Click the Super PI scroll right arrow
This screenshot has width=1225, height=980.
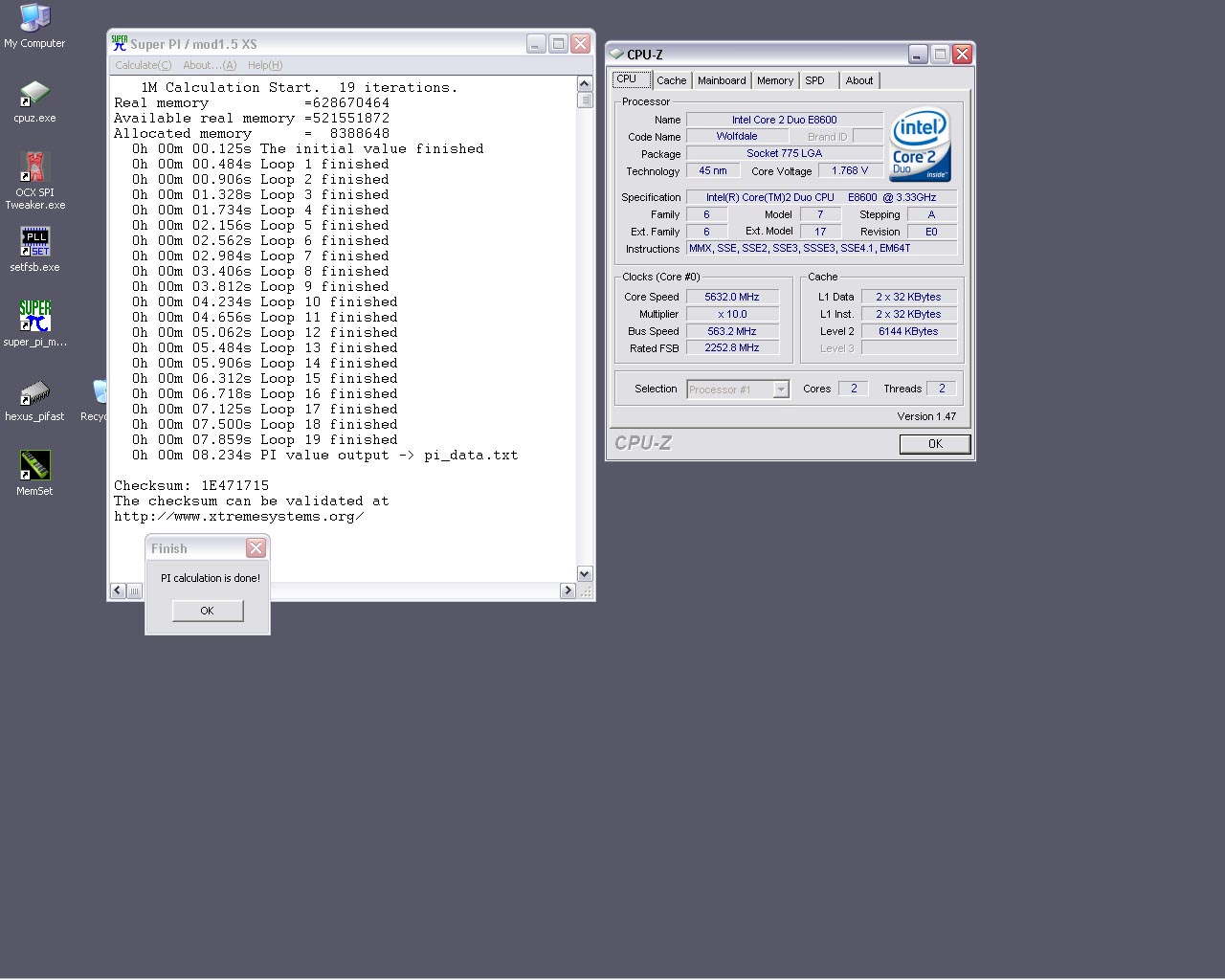click(568, 590)
